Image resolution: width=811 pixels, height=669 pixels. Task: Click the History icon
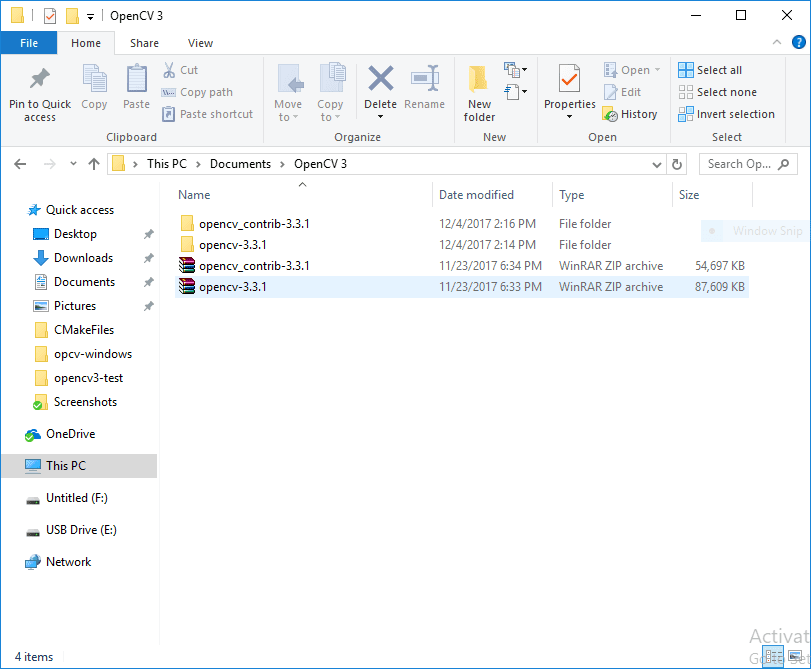610,114
